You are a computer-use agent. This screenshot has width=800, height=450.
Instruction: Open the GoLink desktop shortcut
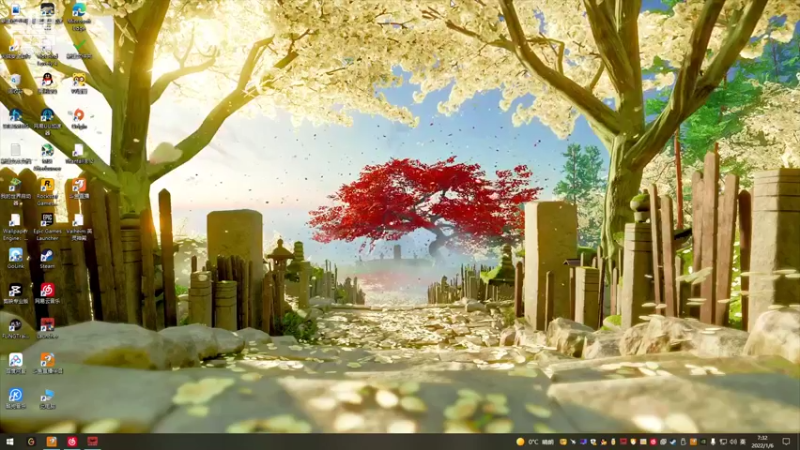click(15, 259)
